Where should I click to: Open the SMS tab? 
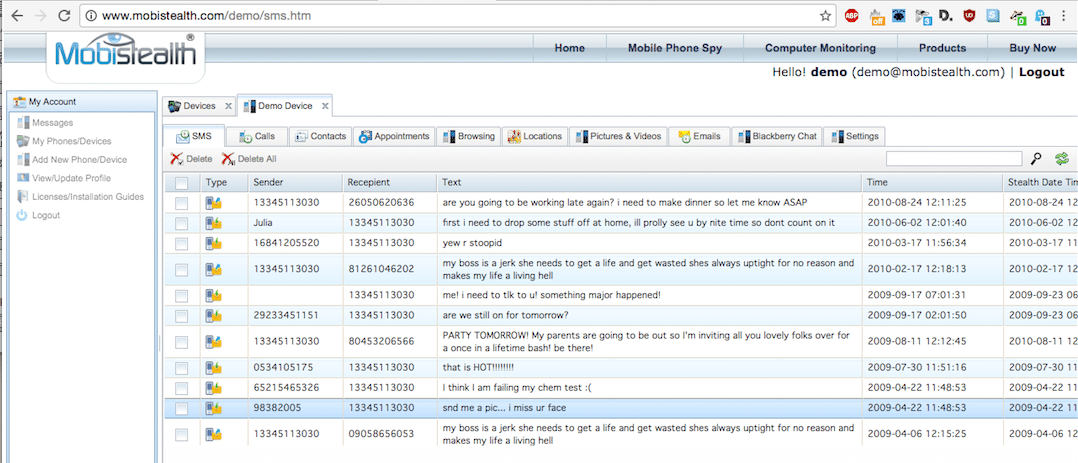[193, 136]
